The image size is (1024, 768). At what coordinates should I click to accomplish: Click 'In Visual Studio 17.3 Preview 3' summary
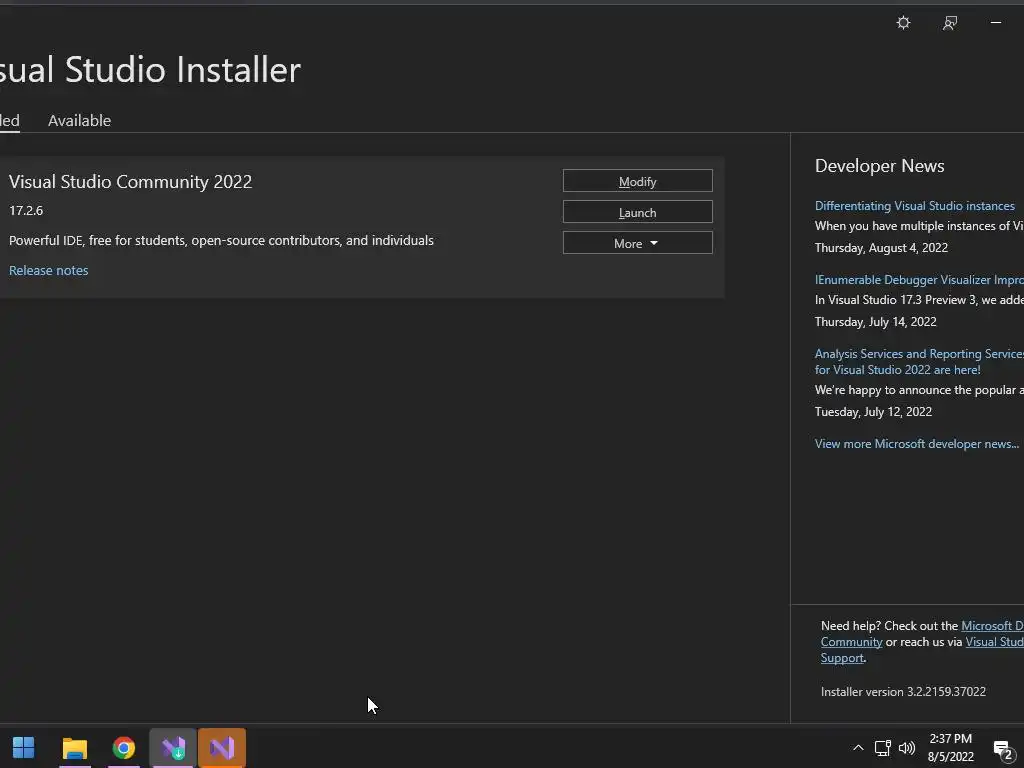tap(919, 300)
